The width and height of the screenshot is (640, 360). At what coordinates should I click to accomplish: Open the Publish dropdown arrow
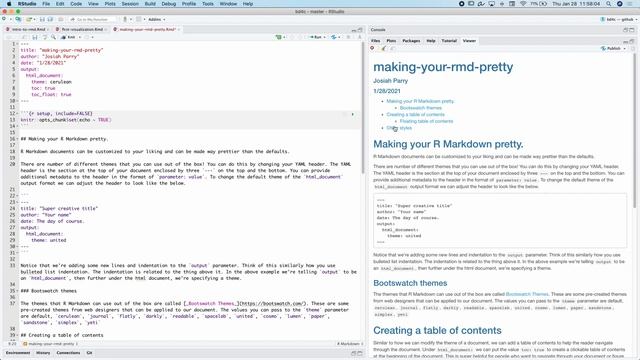tap(624, 49)
